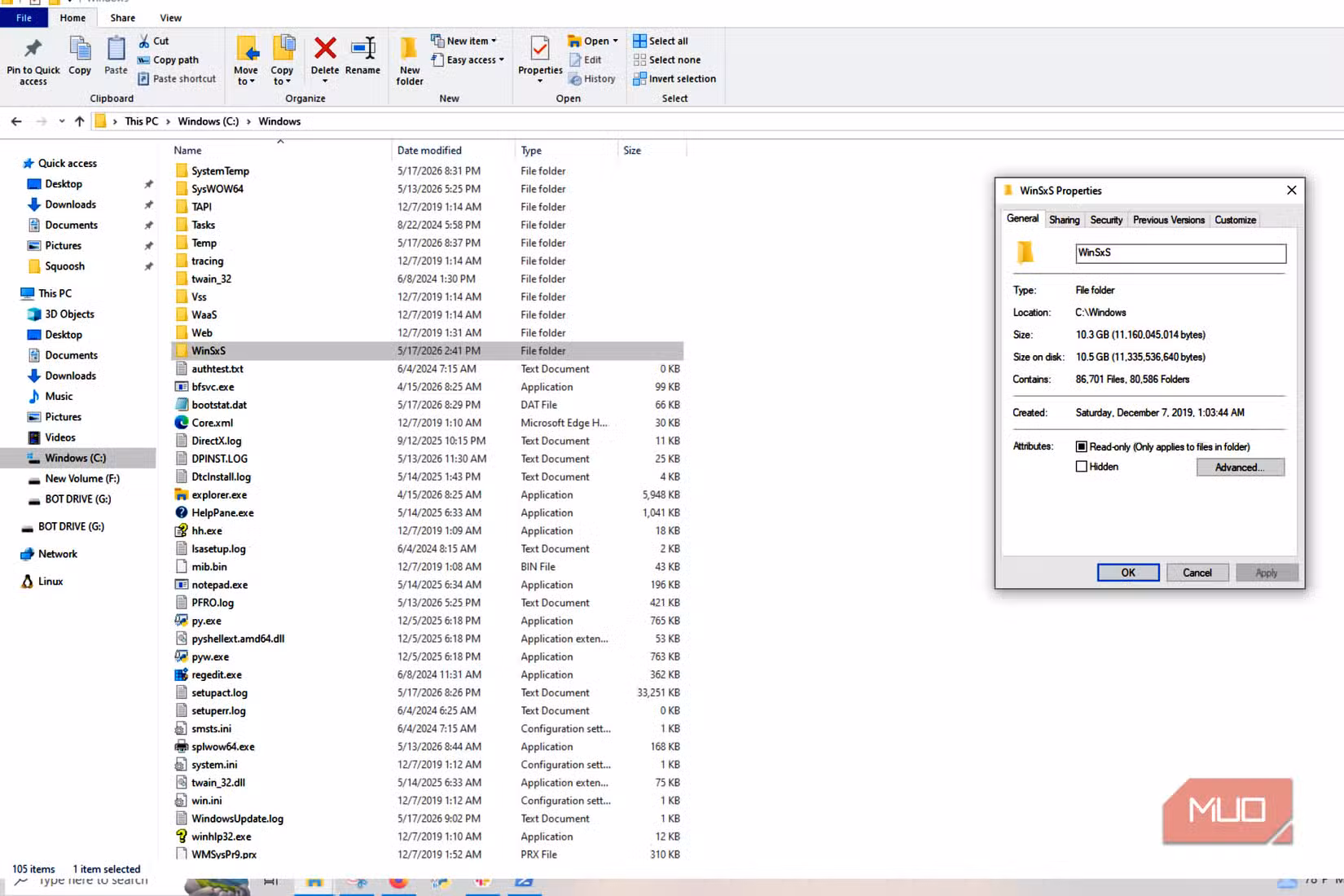
Task: Switch to the Sharing properties tab
Action: (1064, 220)
